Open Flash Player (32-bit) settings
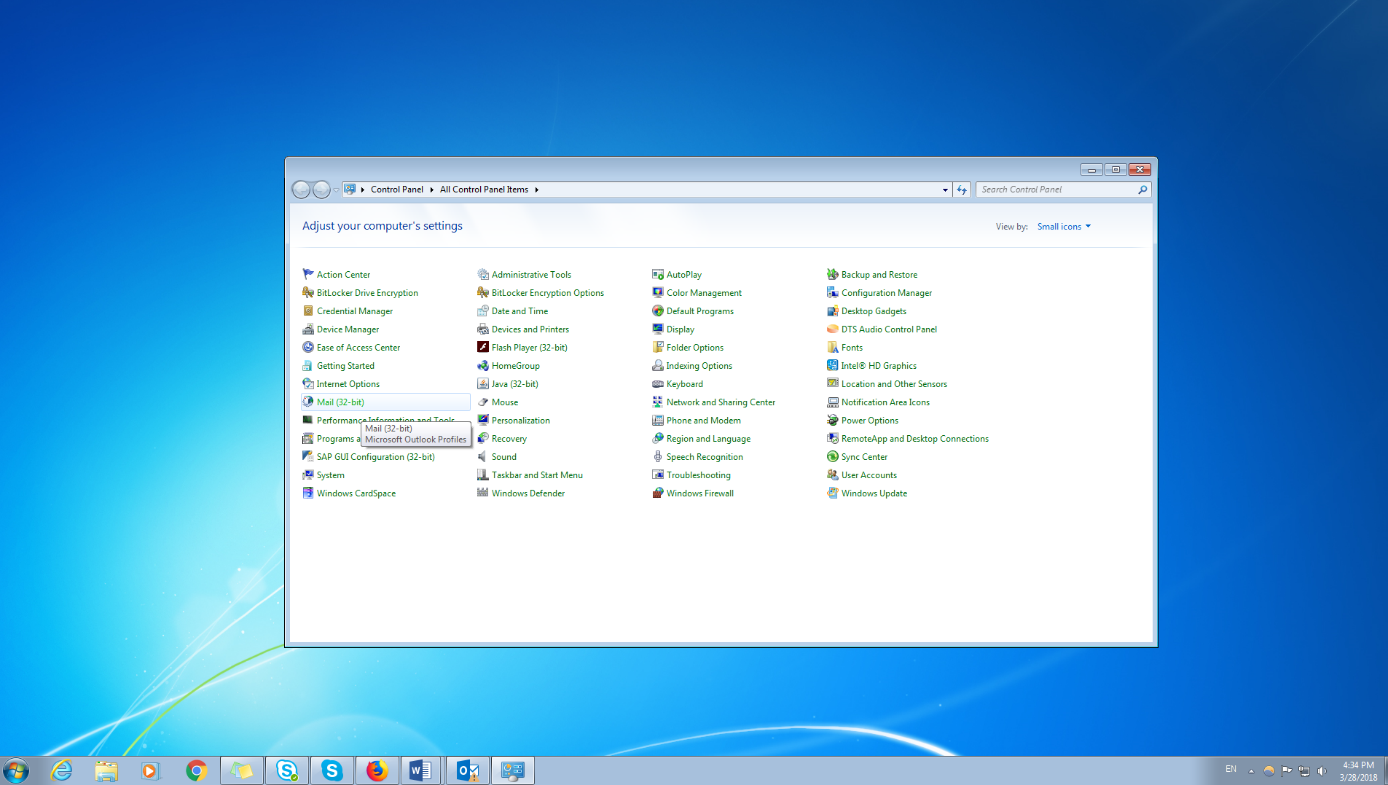Image resolution: width=1388 pixels, height=785 pixels. point(530,346)
